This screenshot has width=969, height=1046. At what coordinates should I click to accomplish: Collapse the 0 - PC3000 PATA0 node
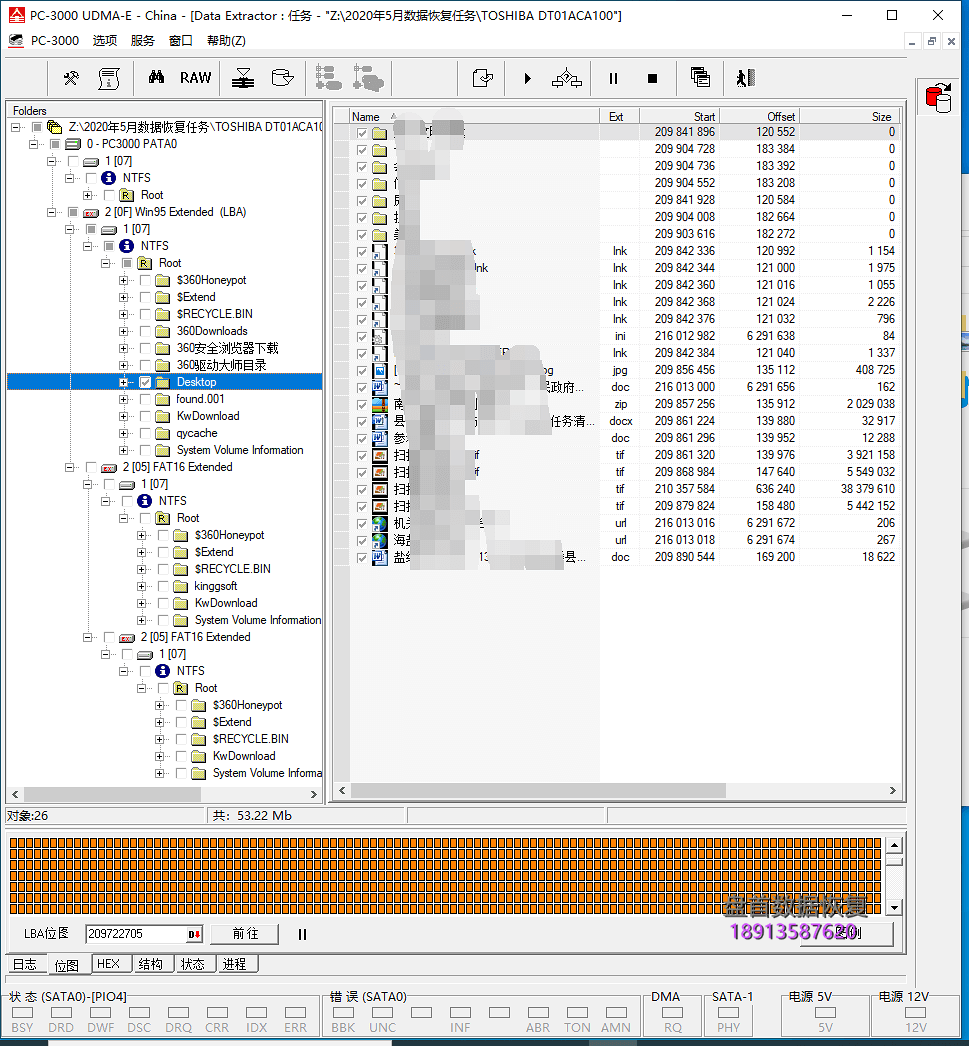(33, 144)
